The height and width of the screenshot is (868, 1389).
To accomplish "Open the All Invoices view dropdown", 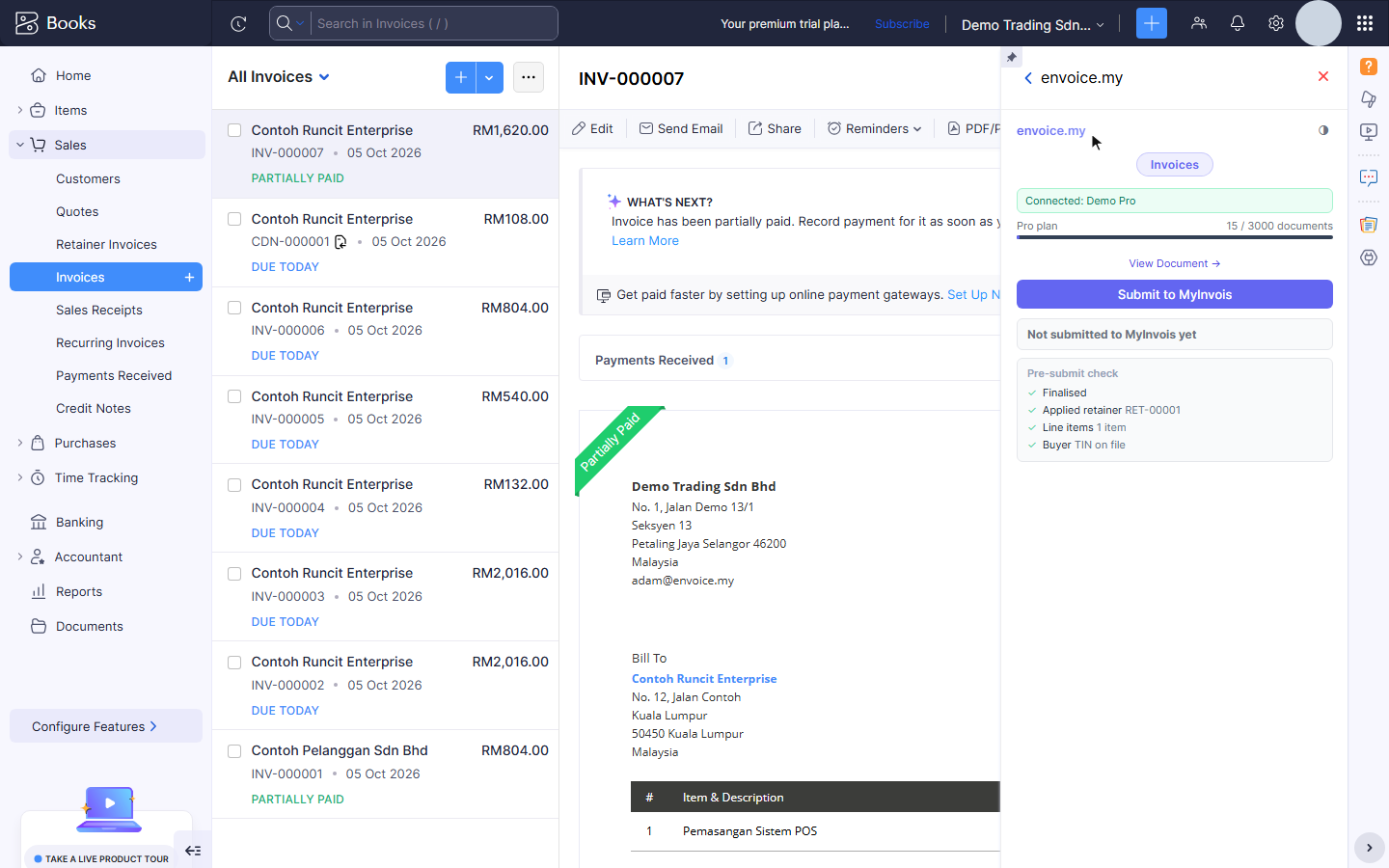I will (279, 77).
